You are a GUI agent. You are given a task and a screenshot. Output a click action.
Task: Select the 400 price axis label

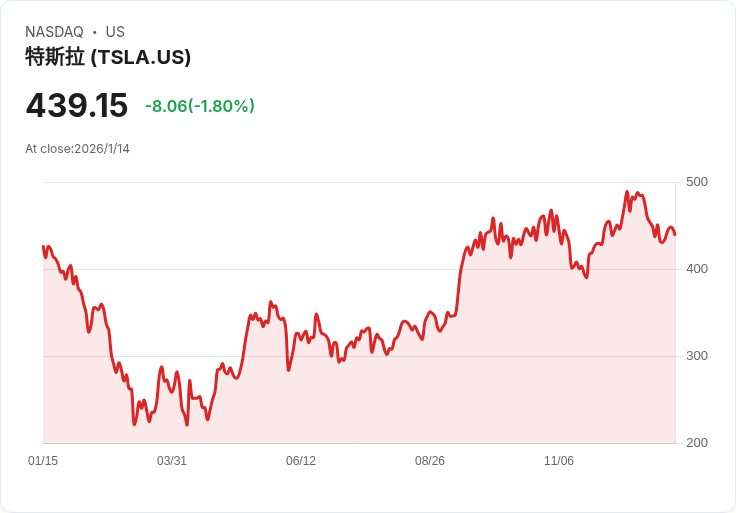[696, 269]
